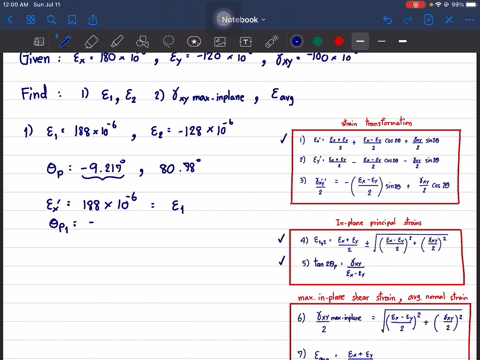Open search in the notebook
The height and width of the screenshot is (360, 480).
coord(51,20)
